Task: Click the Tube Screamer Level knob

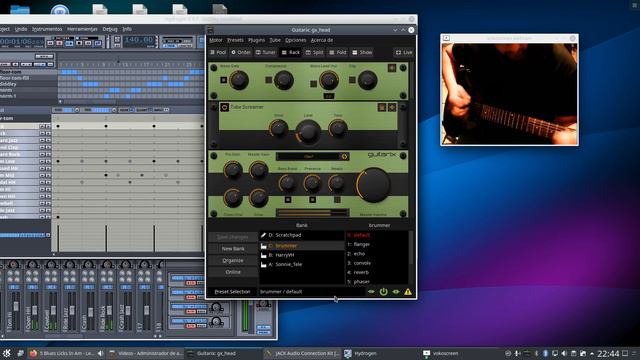Action: (308, 131)
